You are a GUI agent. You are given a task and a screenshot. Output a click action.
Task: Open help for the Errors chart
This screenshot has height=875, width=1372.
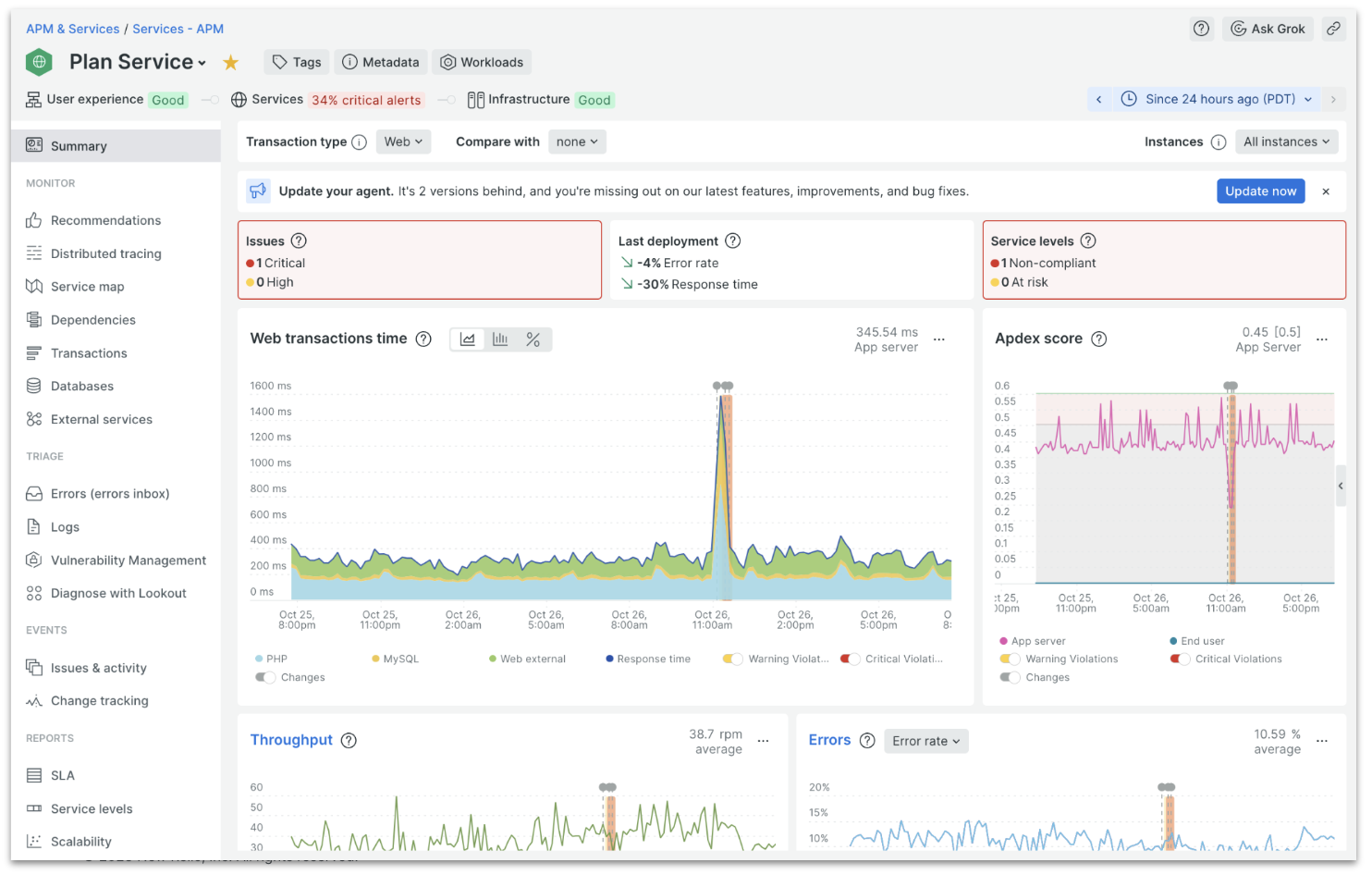867,740
